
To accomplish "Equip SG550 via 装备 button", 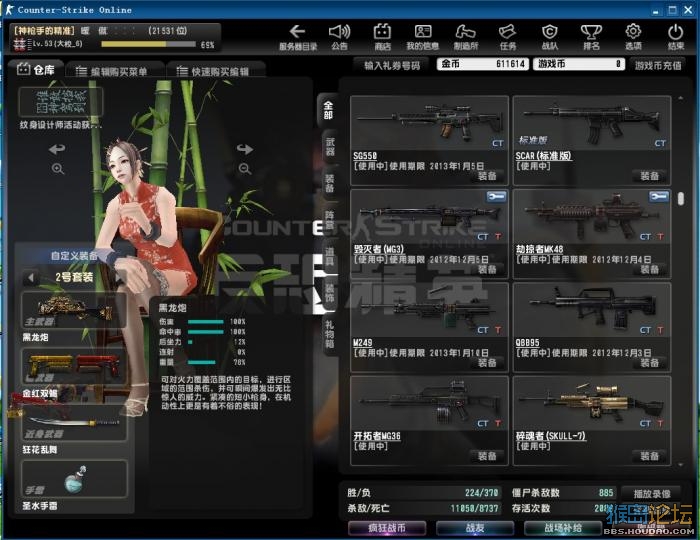I will point(487,176).
